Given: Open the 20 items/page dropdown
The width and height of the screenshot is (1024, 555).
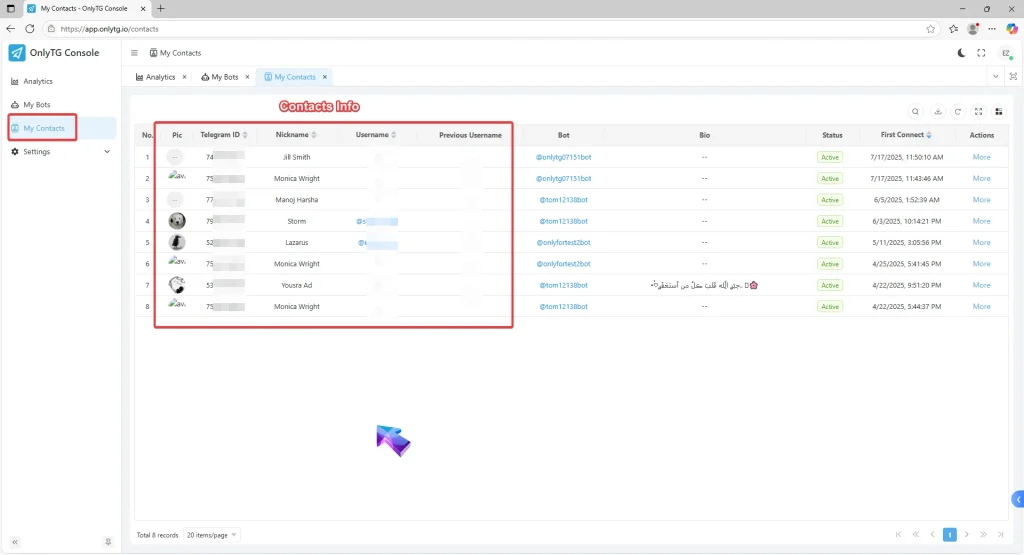Looking at the screenshot, I should coord(212,535).
